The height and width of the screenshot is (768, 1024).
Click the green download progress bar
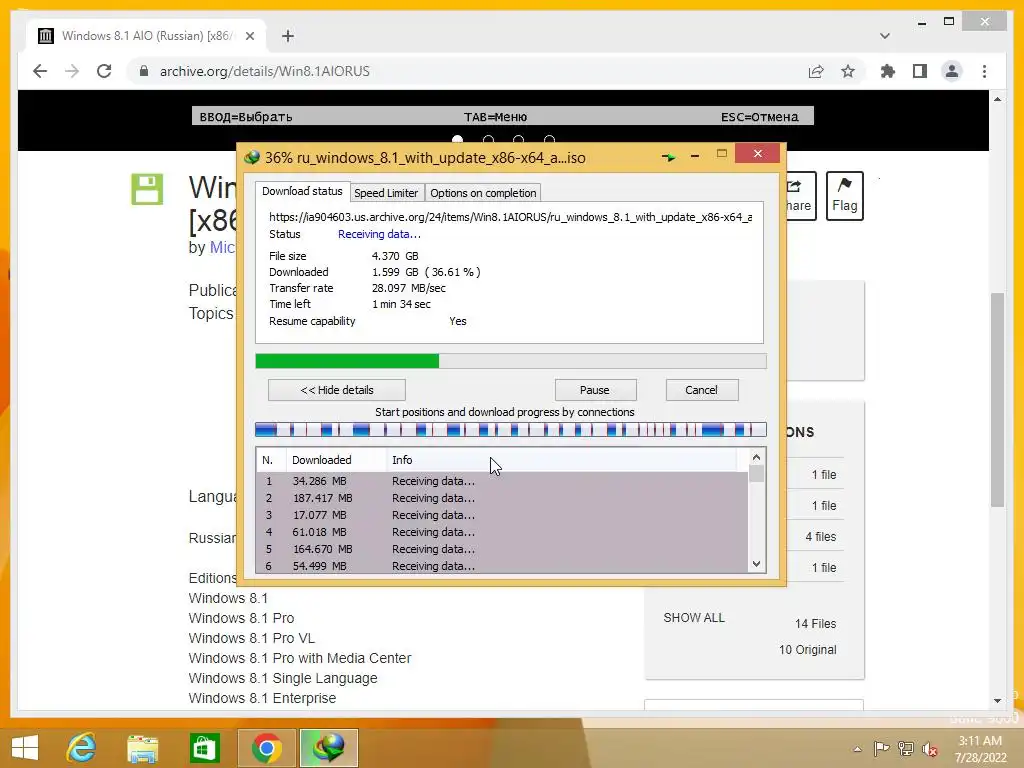[x=511, y=361]
